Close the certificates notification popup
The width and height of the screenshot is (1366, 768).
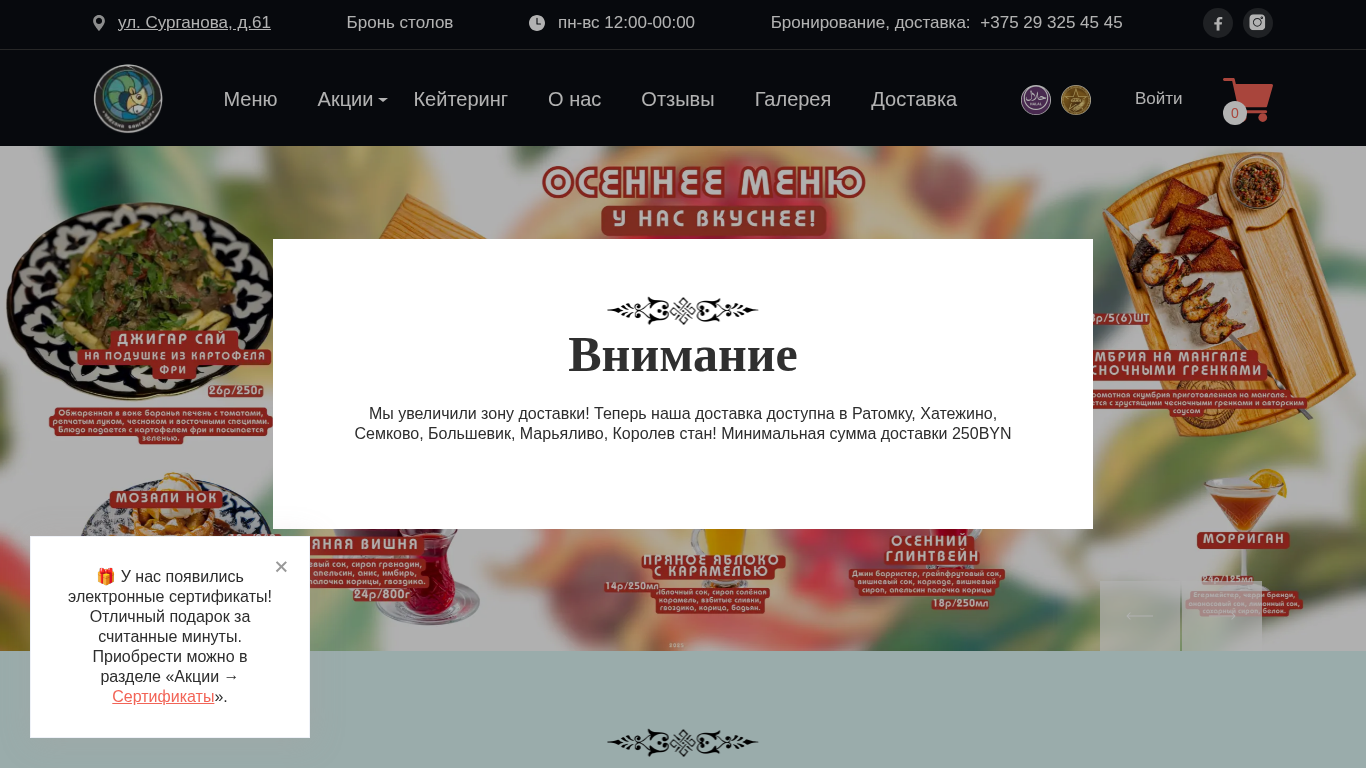(x=281, y=567)
